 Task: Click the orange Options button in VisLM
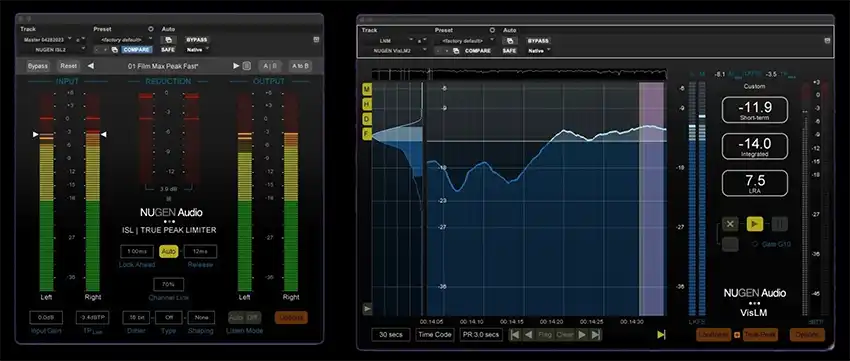click(807, 335)
